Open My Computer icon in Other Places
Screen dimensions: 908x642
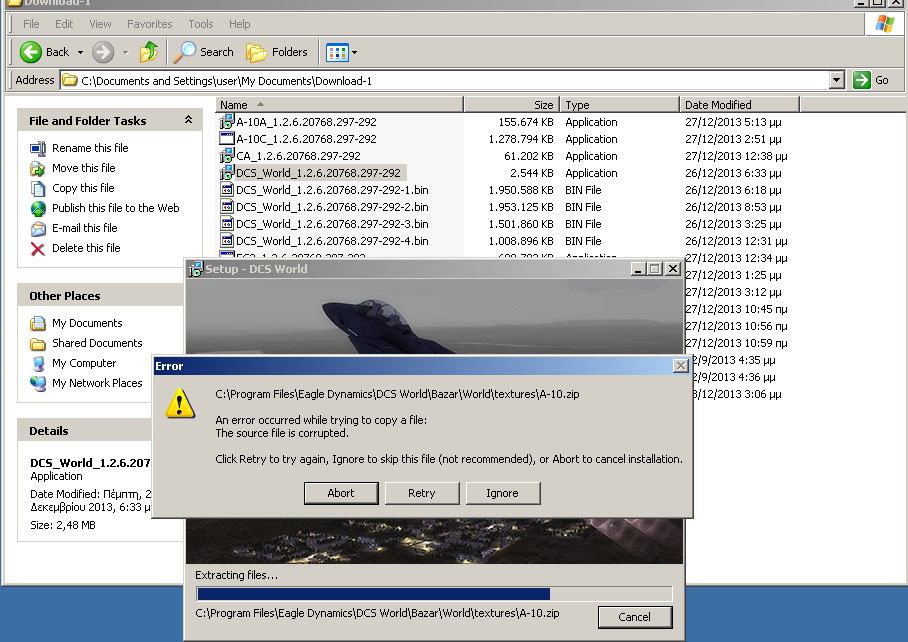[x=38, y=364]
